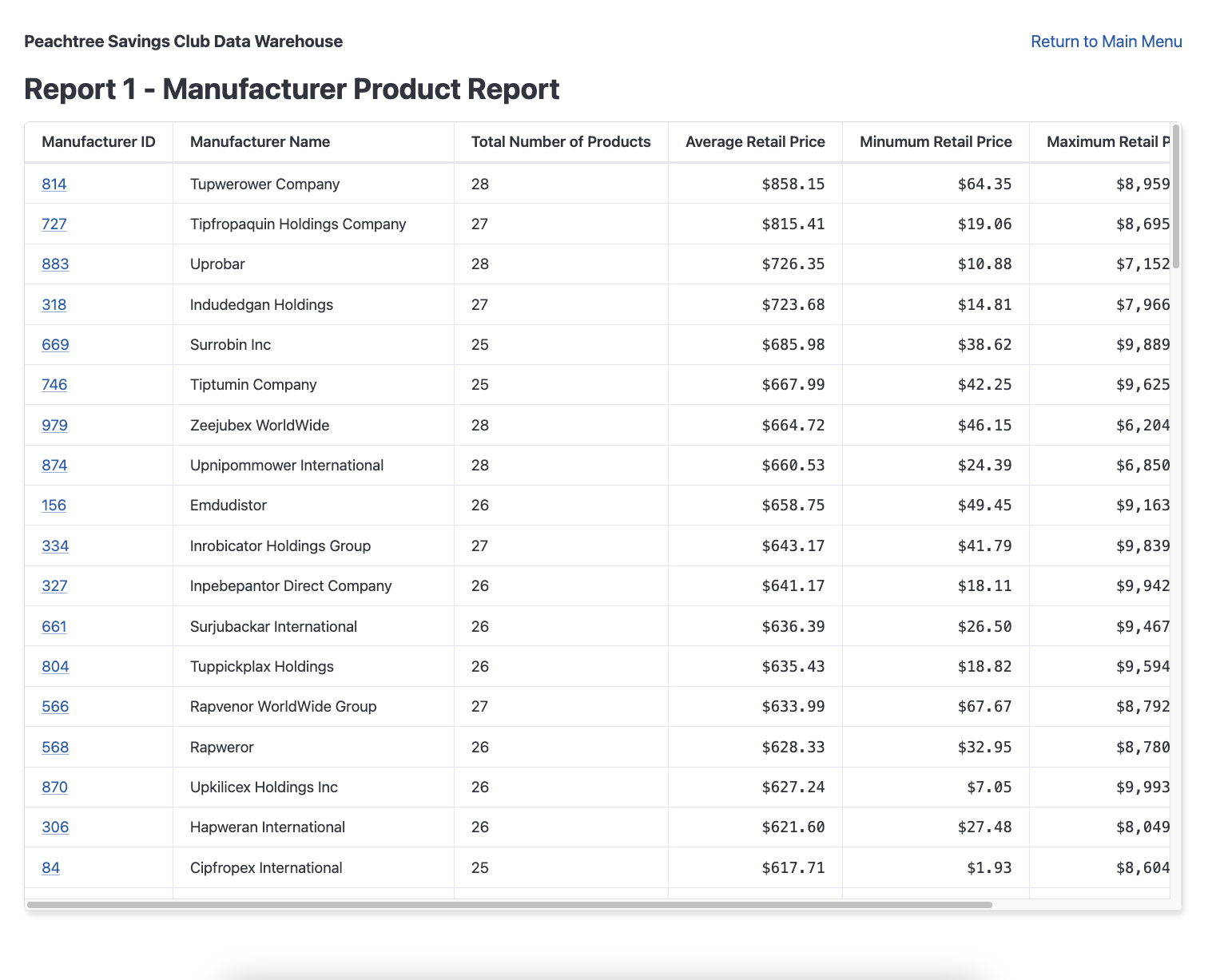The width and height of the screenshot is (1228, 980).
Task: Select manufacturer 746 Tiptumin Company link
Action: pyautogui.click(x=54, y=384)
